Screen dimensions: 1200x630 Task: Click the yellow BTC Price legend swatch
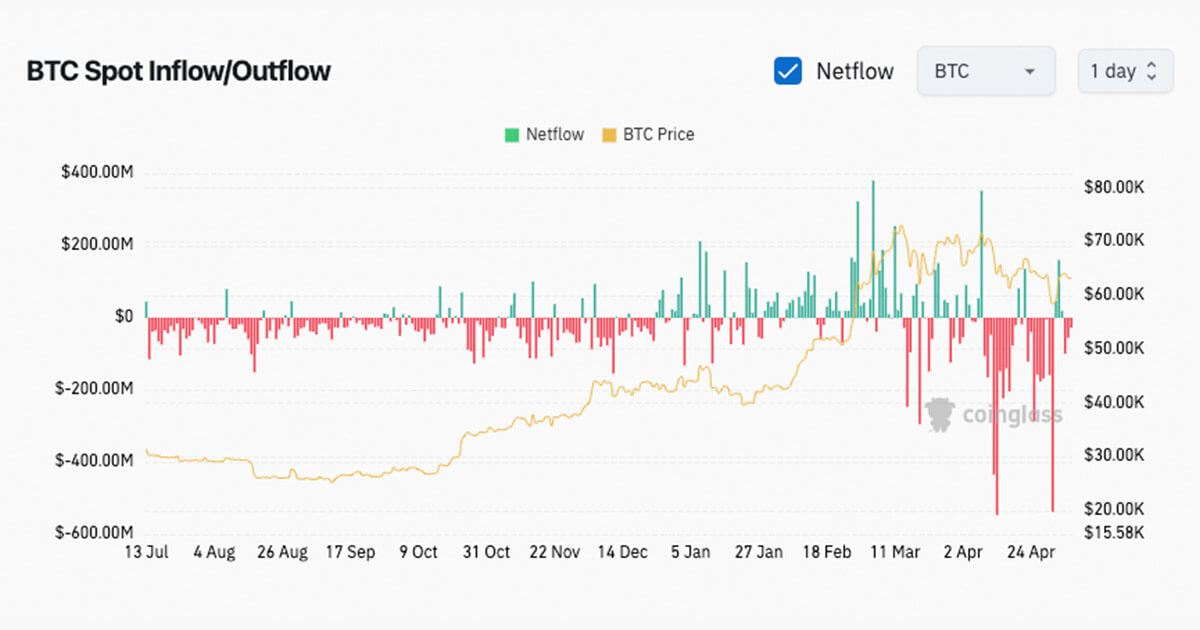point(609,134)
